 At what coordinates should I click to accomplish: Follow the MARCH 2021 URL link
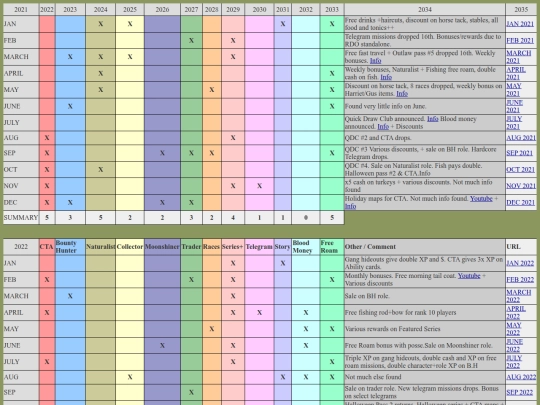point(519,57)
